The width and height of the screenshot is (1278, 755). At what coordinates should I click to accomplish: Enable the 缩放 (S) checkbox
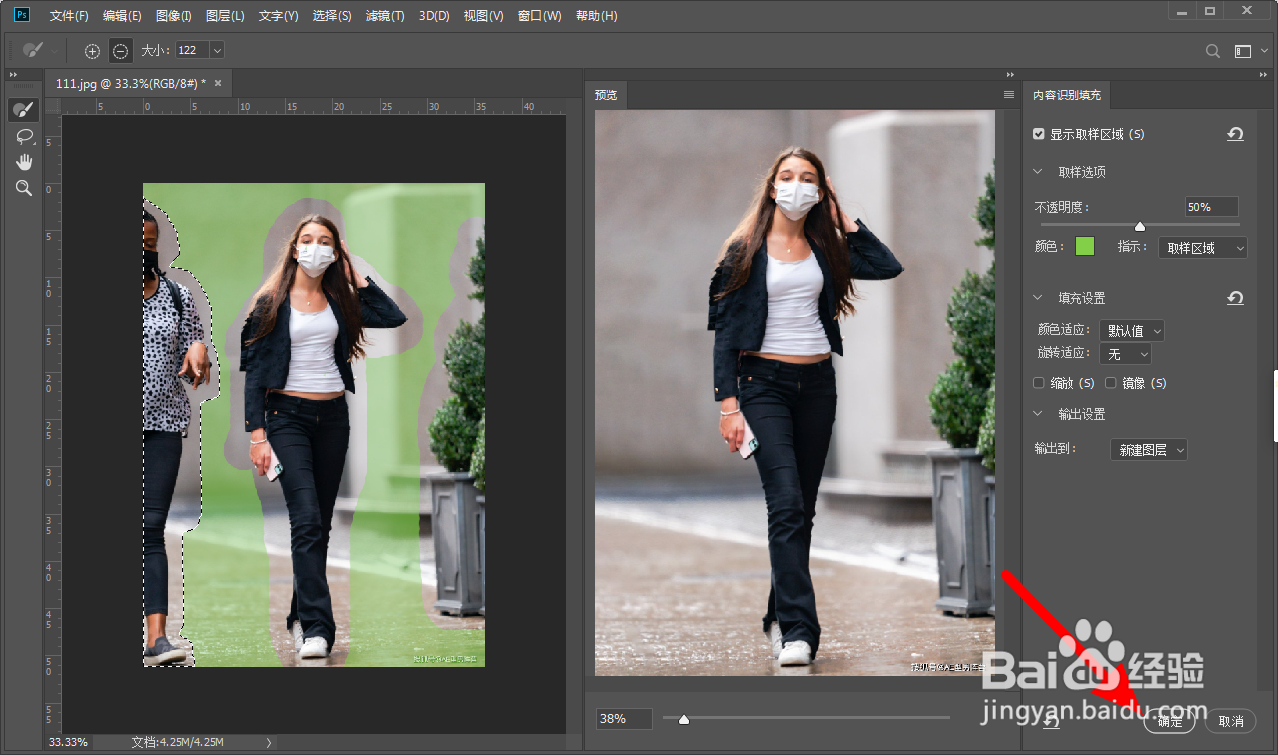pos(1039,383)
